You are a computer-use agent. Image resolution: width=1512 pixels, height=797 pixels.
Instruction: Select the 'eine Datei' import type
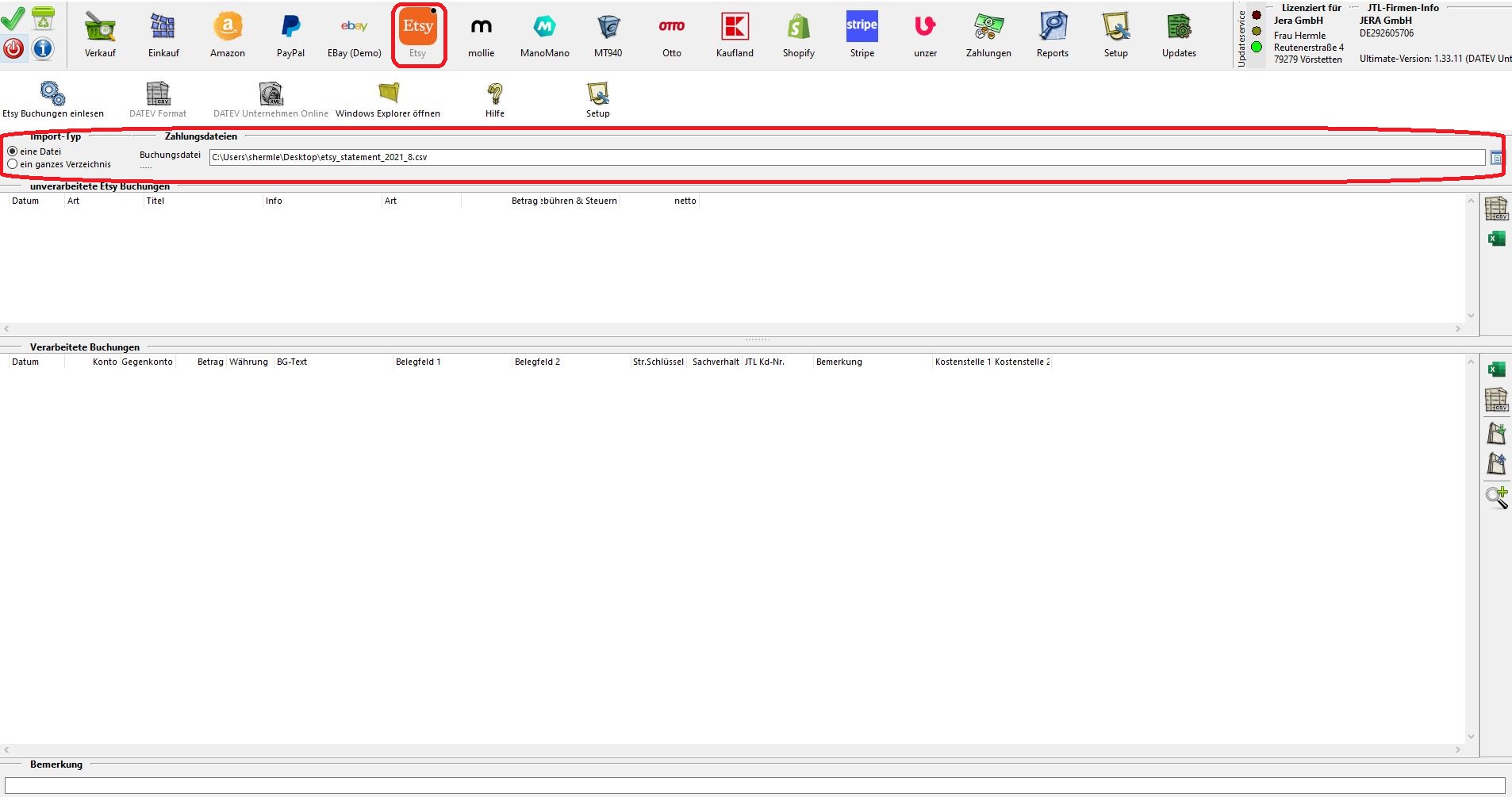(13, 151)
